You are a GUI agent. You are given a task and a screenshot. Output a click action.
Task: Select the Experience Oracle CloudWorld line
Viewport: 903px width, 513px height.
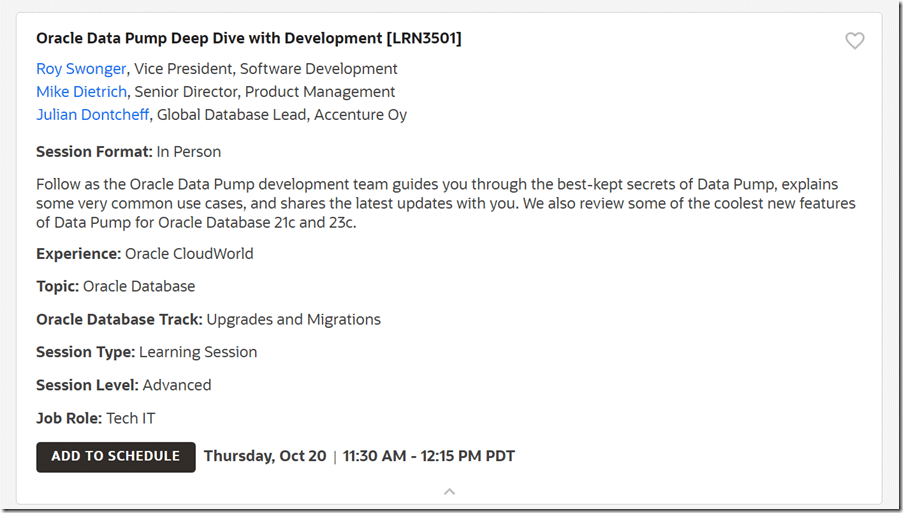(x=144, y=254)
